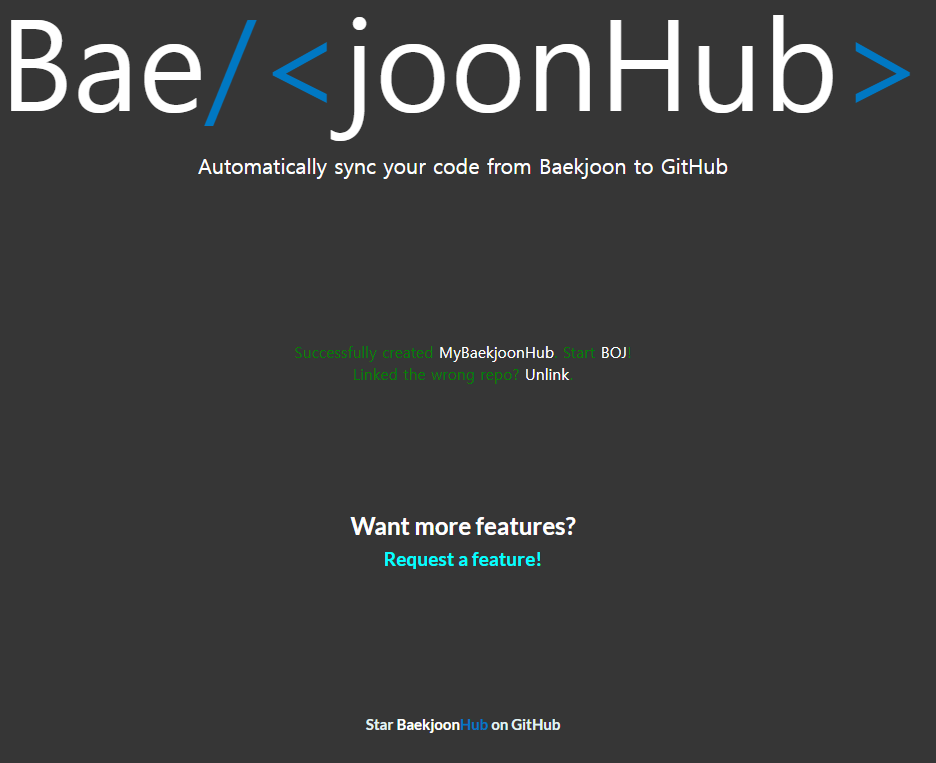Click the BOJ link
Viewport: 936px width, 763px height.
[614, 353]
